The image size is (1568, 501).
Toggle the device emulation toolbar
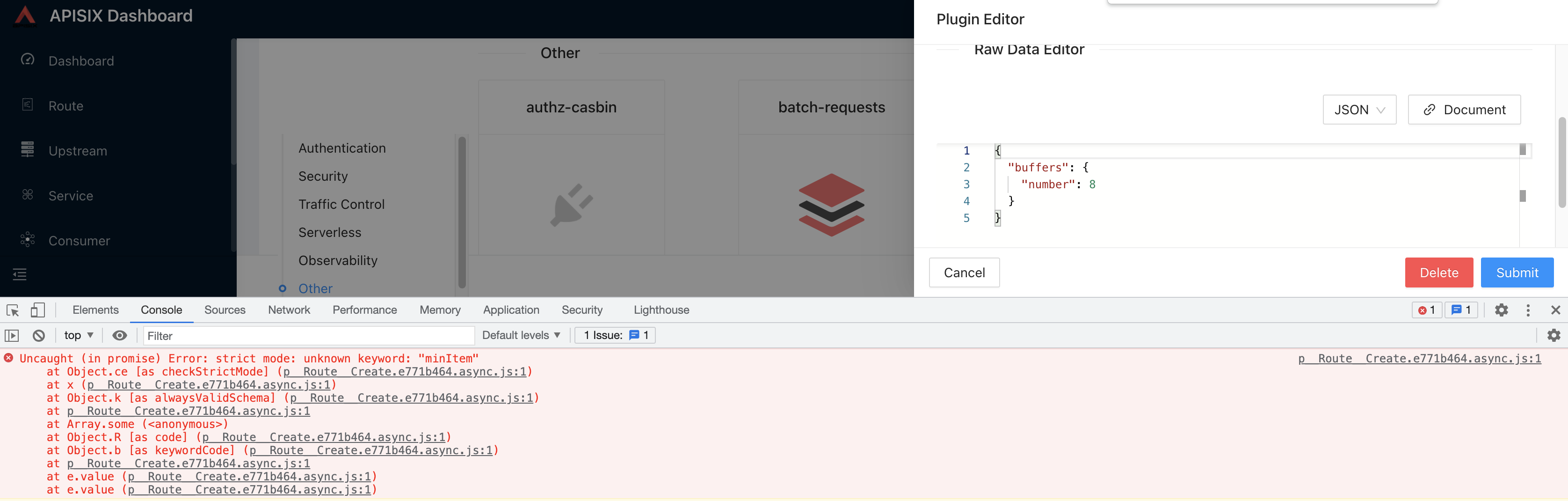38,309
